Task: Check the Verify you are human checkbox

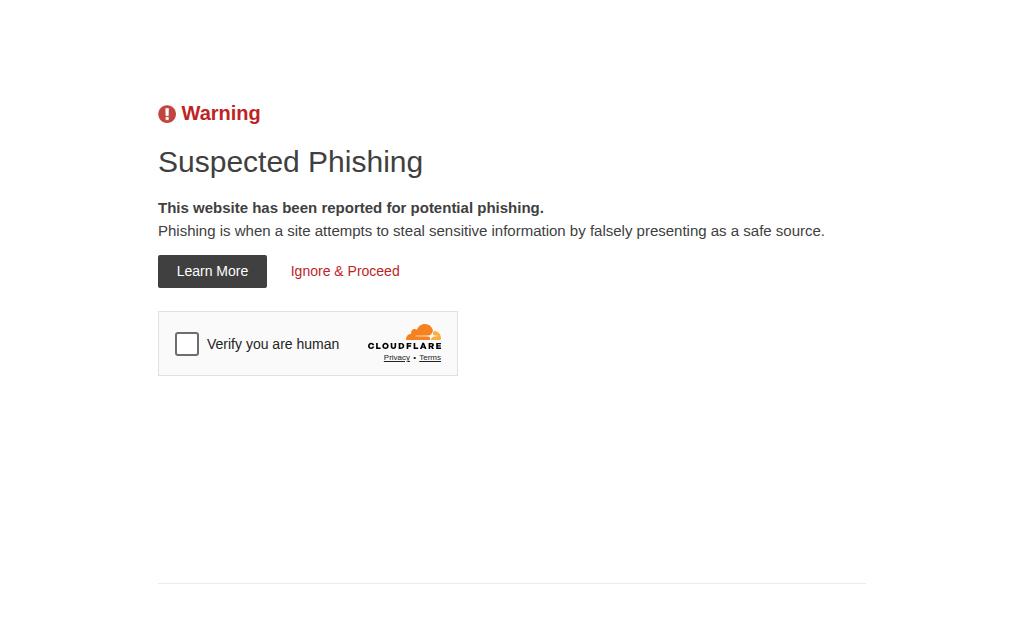Action: click(187, 344)
